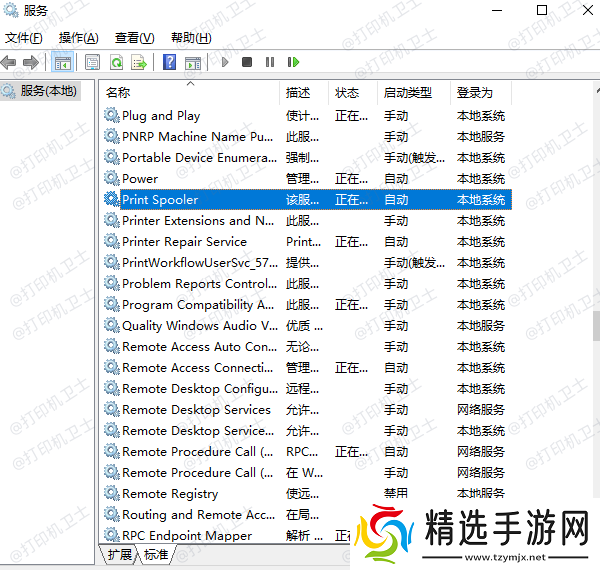
Task: Click the Back arrow in toolbar
Action: click(x=9, y=62)
